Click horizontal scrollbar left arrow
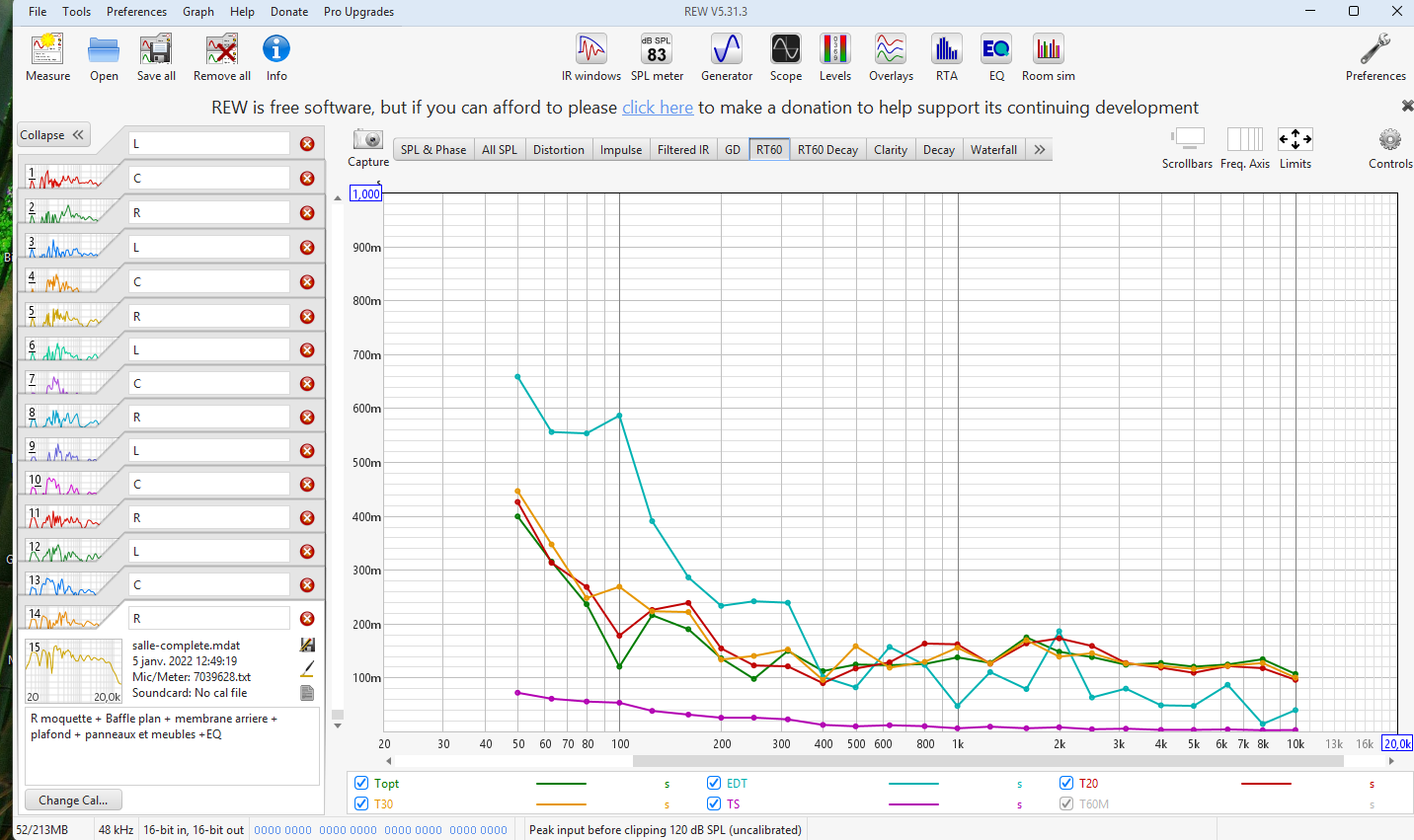Viewport: 1414px width, 840px height. coord(388,761)
